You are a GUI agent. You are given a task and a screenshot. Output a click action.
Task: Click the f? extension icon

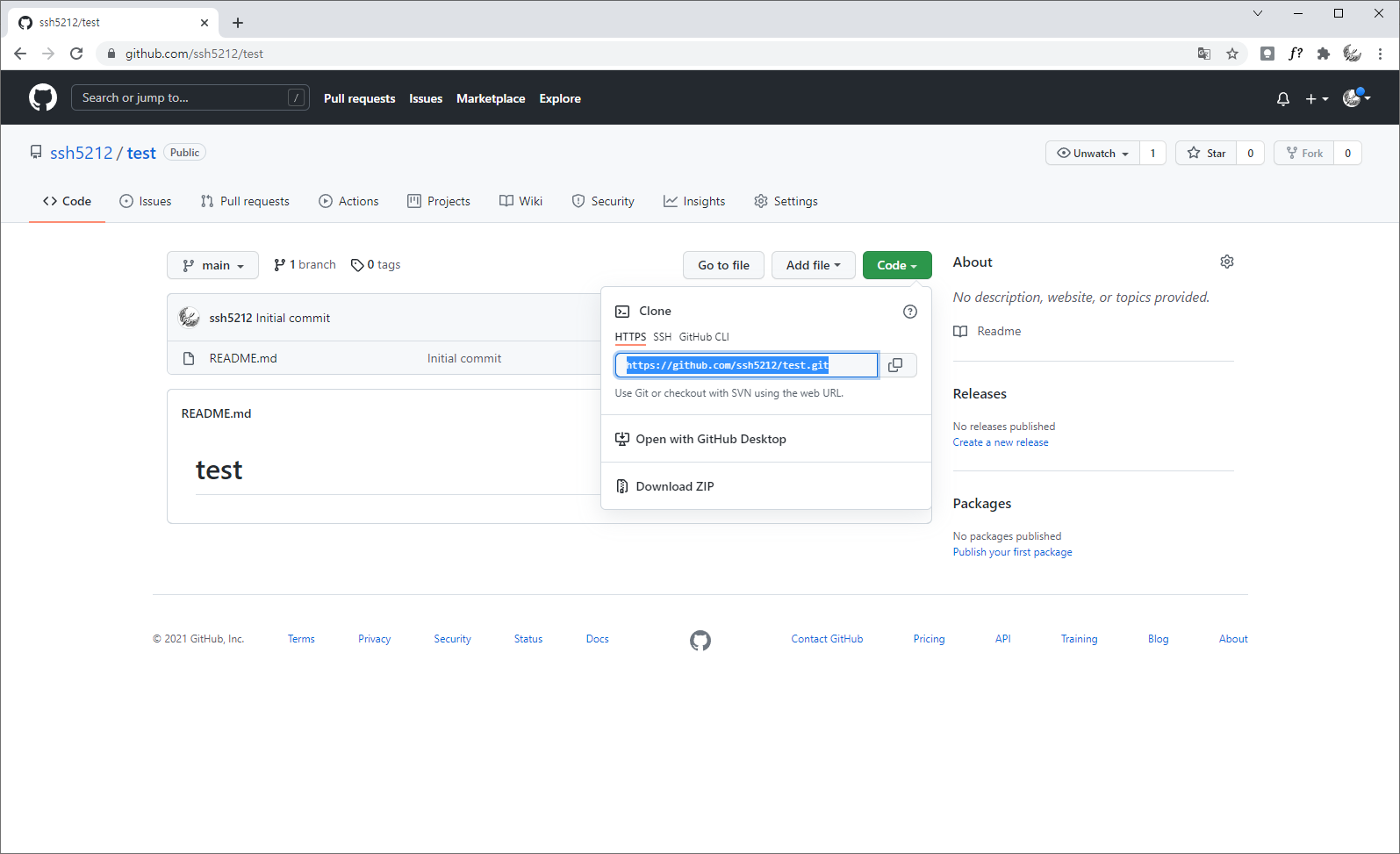(x=1296, y=54)
